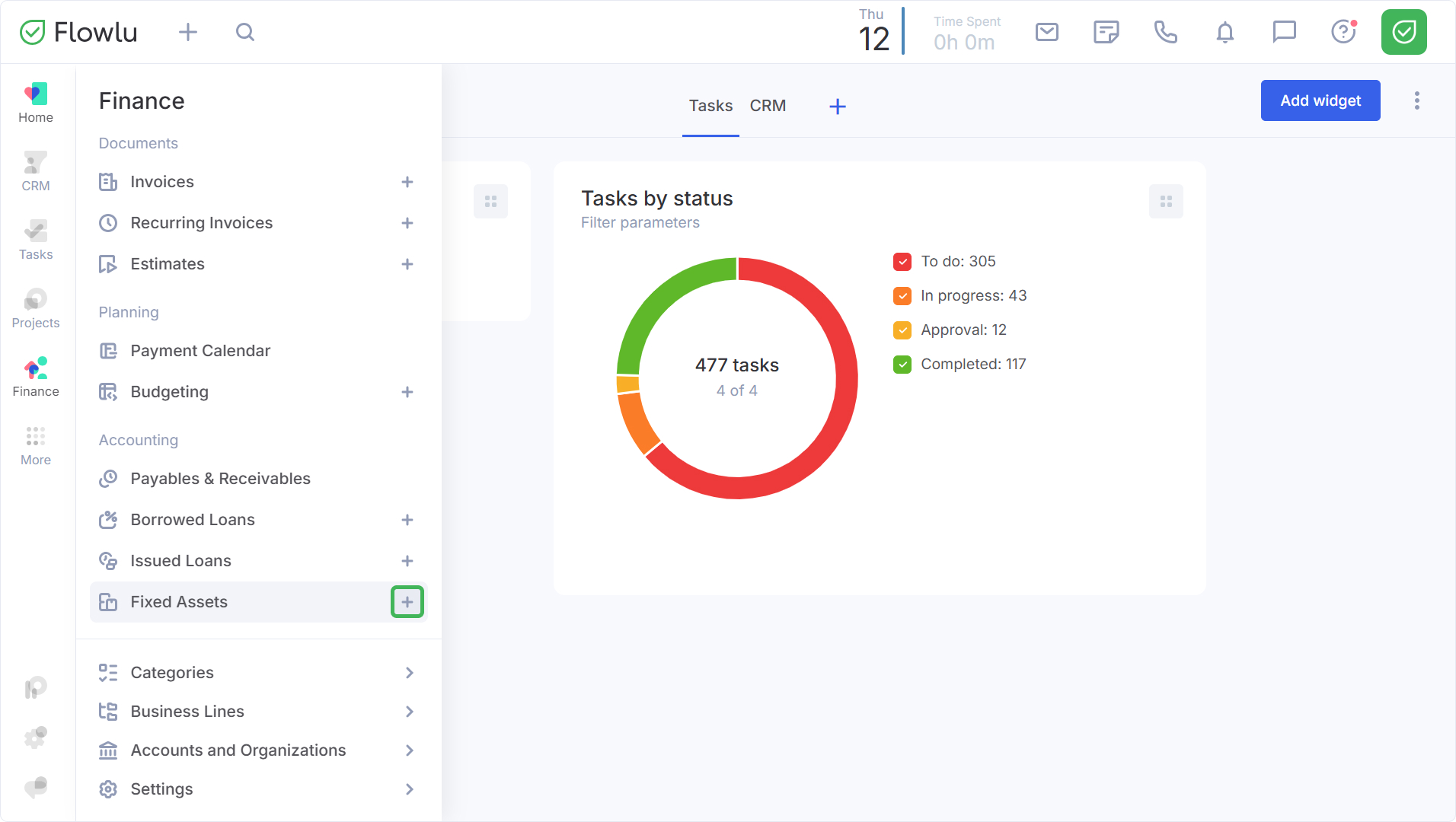Expand the Finance Settings submenu
This screenshot has width=1456, height=822.
pos(410,789)
